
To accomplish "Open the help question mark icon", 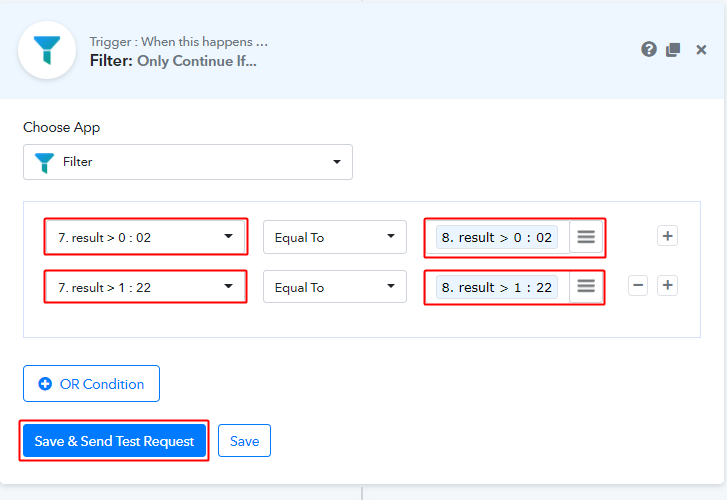I will 649,49.
